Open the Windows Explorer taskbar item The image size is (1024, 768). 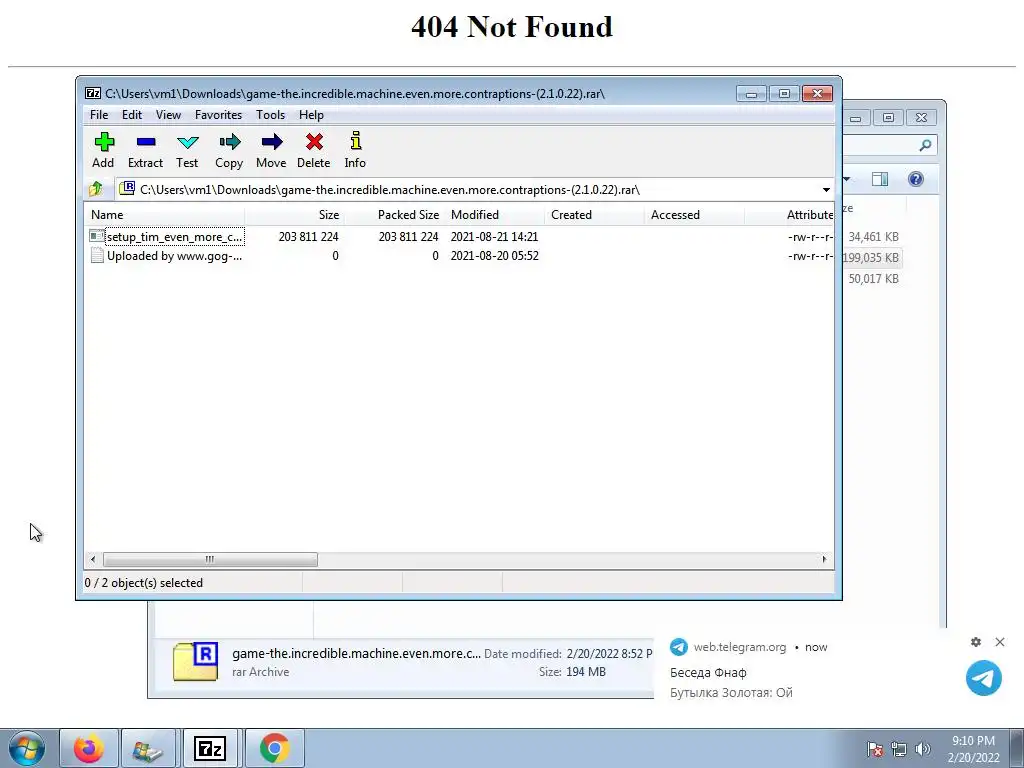pos(148,748)
